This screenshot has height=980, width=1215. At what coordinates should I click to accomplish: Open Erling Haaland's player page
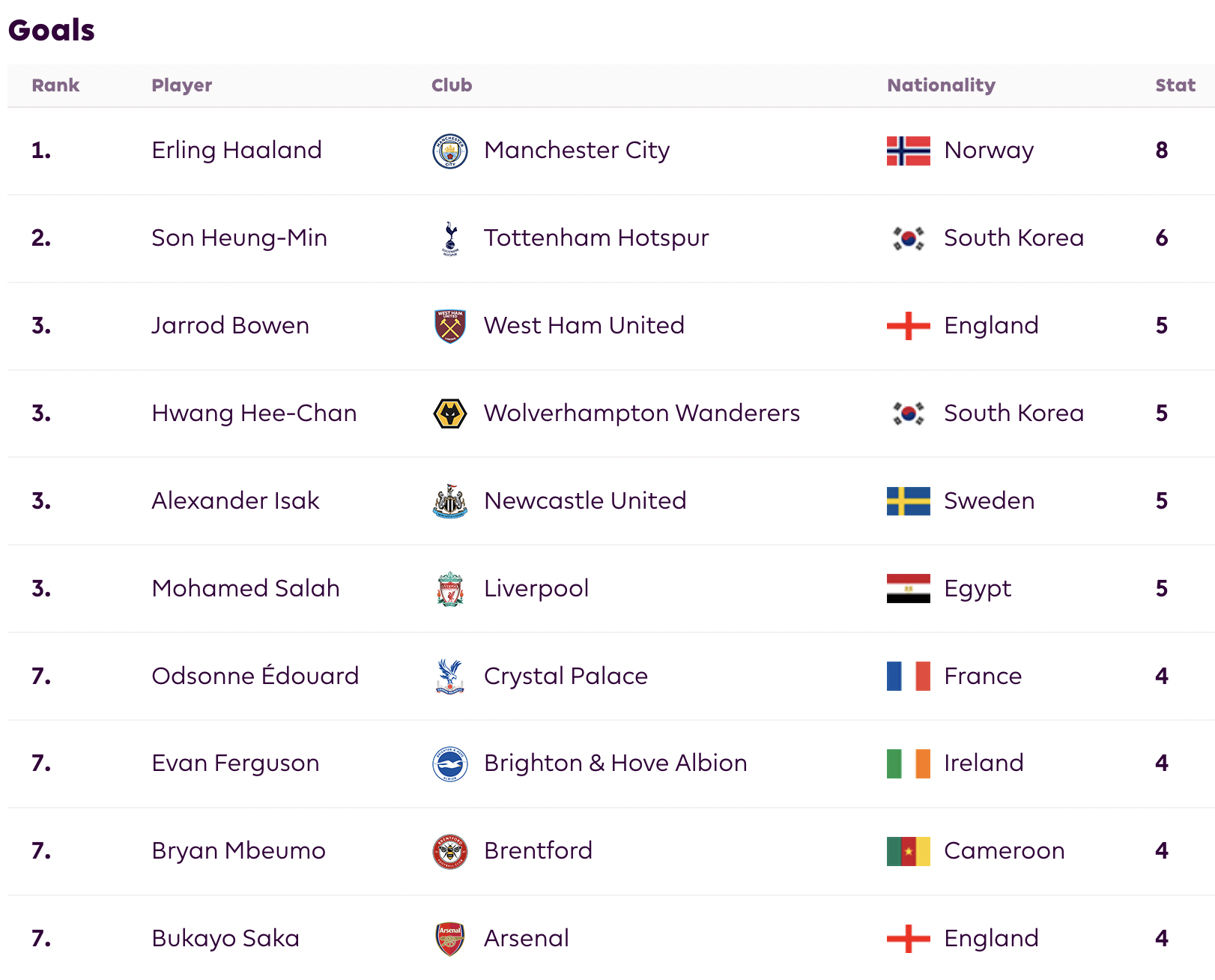(237, 151)
